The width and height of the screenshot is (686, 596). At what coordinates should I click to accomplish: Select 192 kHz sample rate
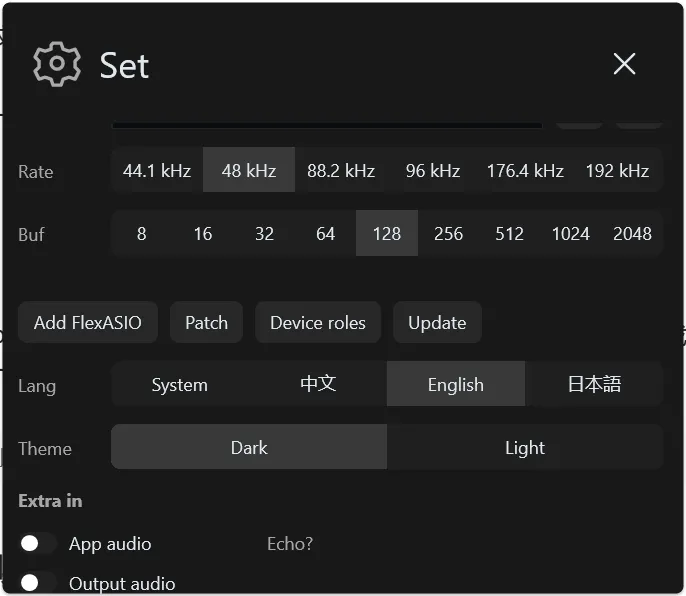pyautogui.click(x=617, y=170)
